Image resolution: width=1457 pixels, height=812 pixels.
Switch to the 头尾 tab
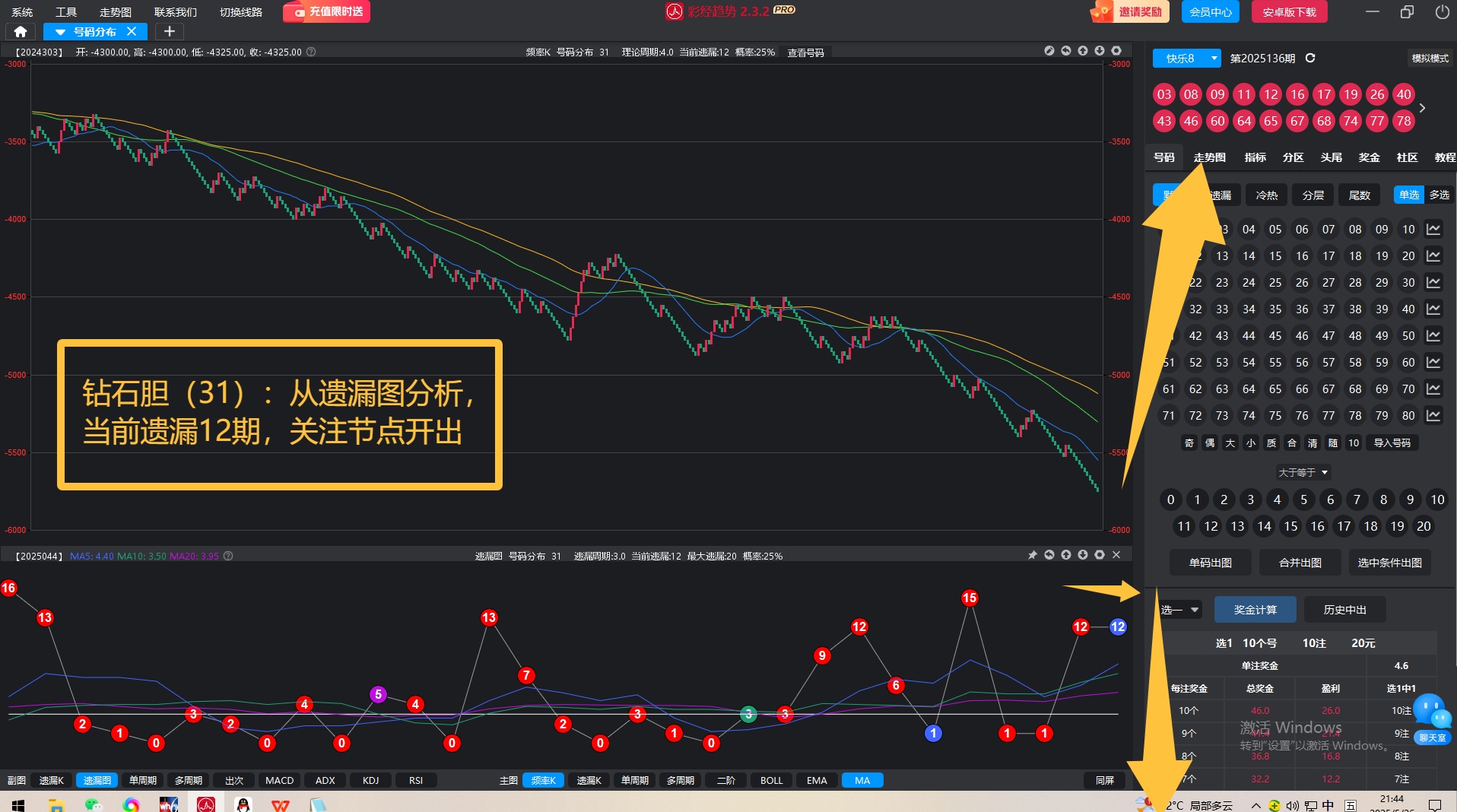1332,157
